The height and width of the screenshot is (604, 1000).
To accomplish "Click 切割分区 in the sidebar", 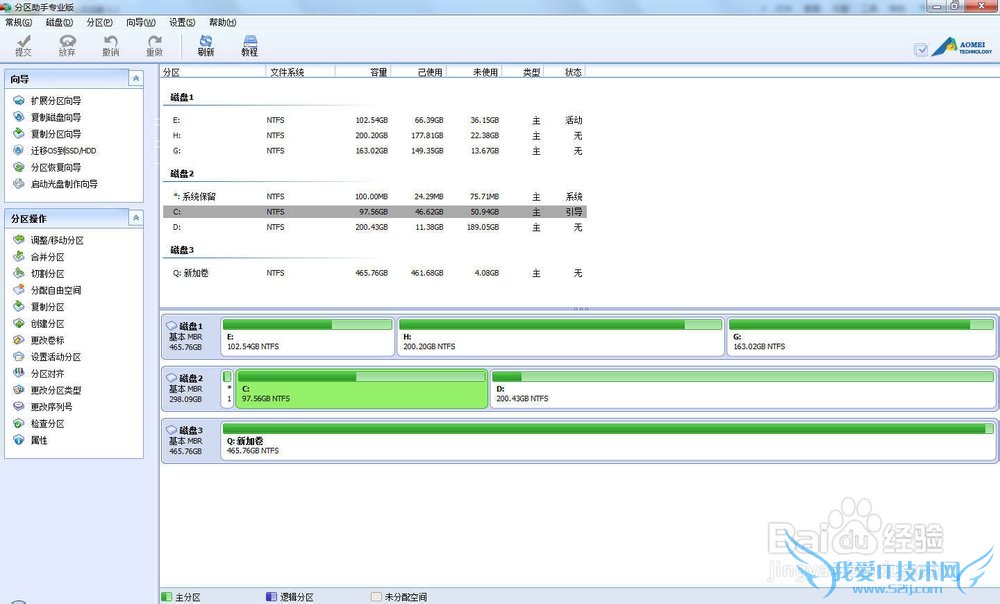I will point(46,274).
